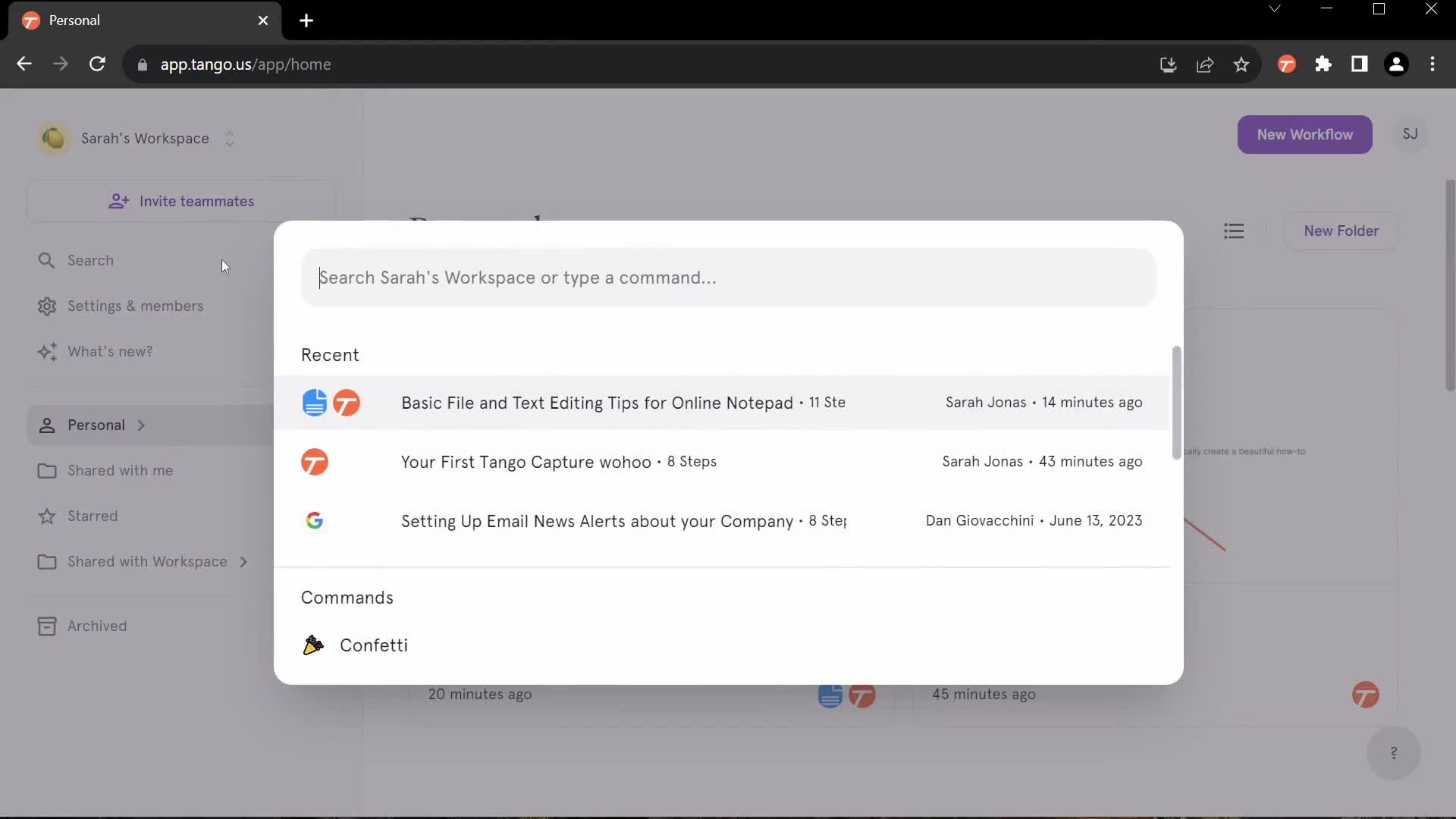Click New Workflow button
The width and height of the screenshot is (1456, 819).
(x=1306, y=134)
